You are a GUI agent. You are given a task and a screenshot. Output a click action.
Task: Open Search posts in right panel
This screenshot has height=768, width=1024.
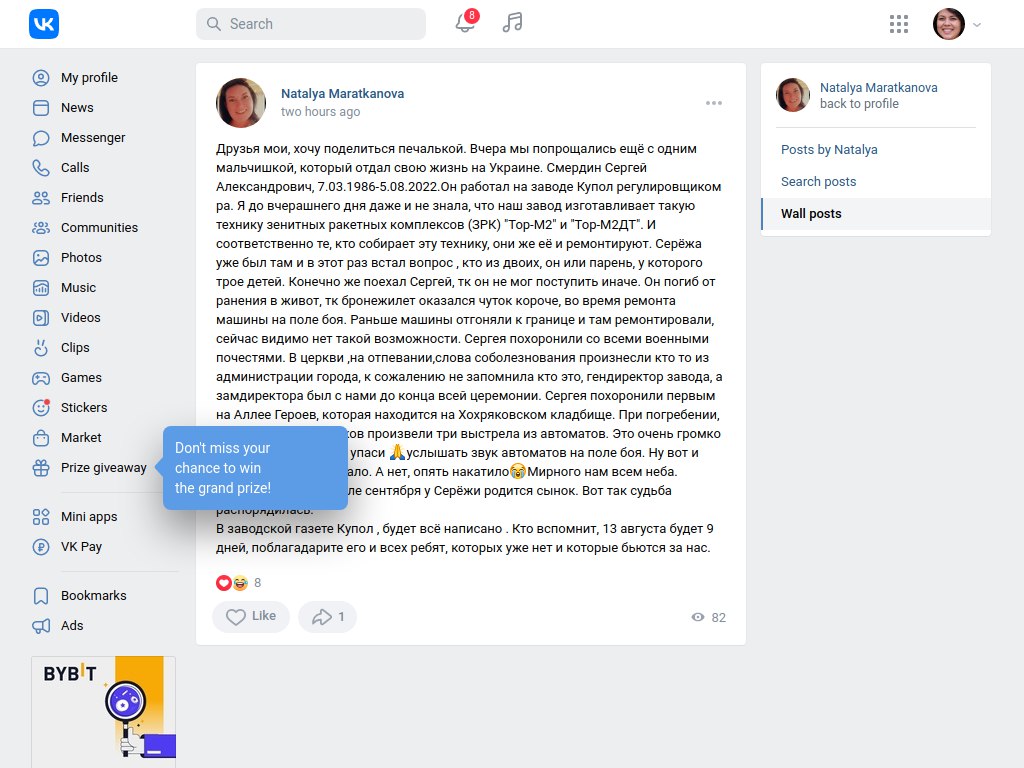(818, 182)
